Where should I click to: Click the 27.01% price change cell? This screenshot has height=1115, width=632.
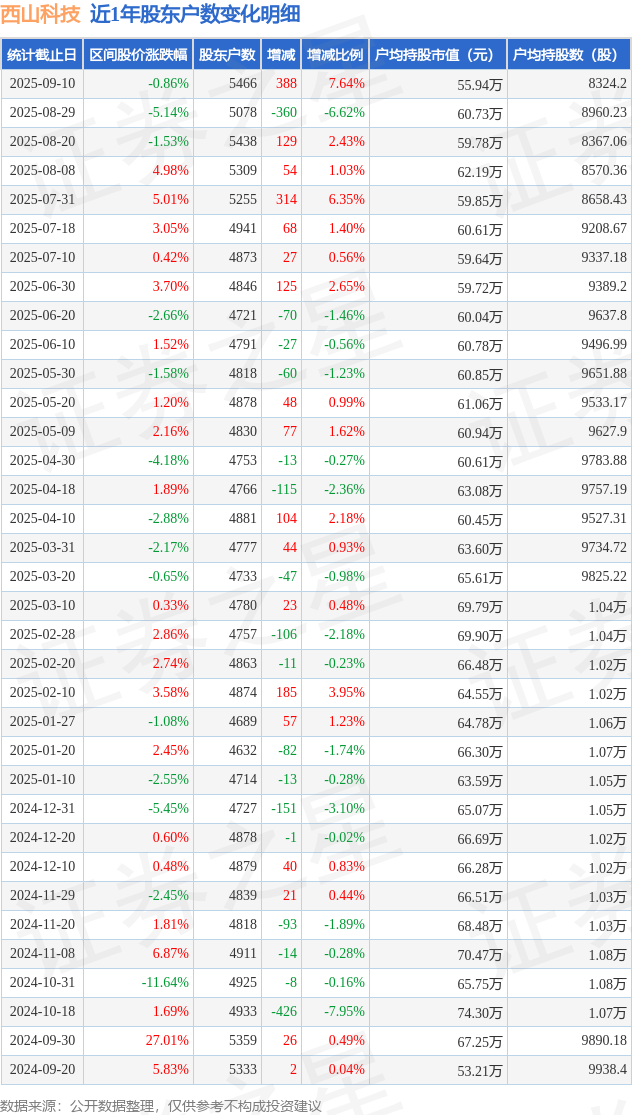167,1041
